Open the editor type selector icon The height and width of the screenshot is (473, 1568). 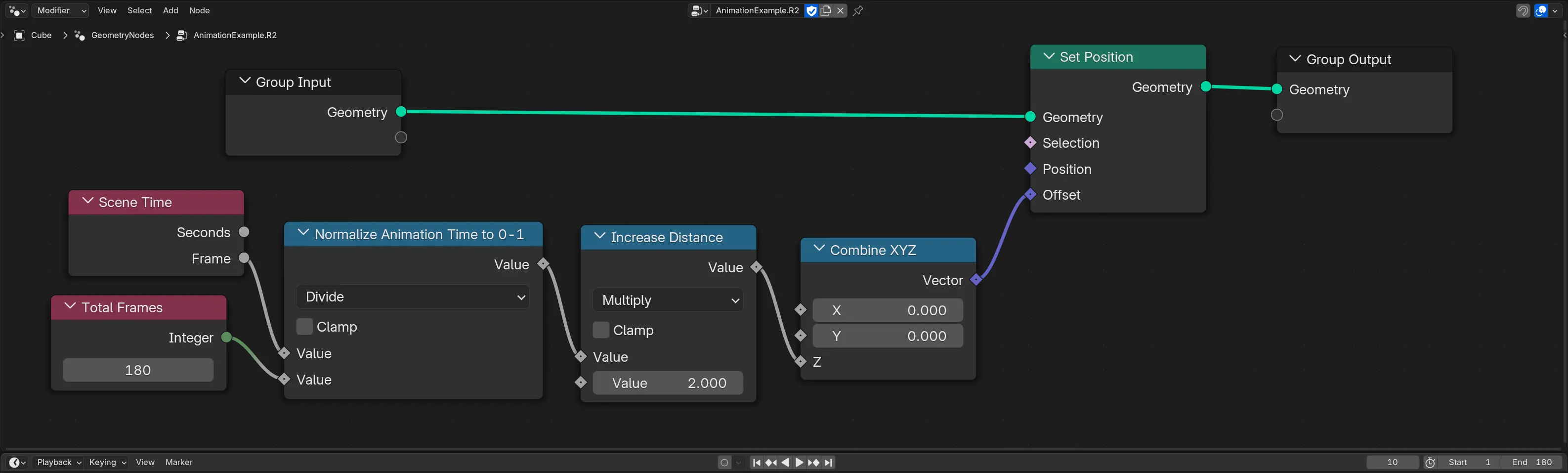pos(15,10)
